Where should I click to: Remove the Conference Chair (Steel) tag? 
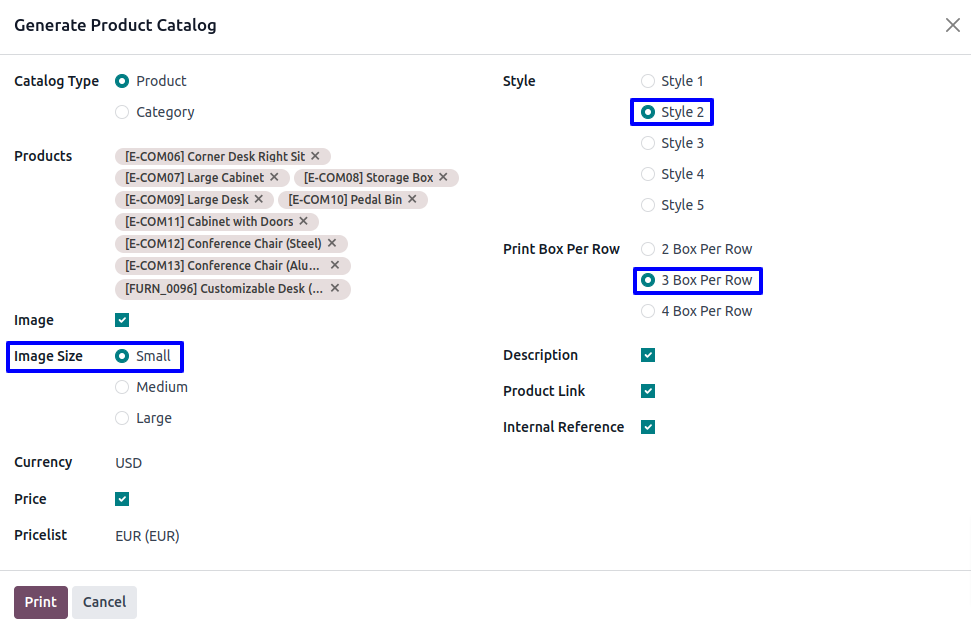[332, 244]
